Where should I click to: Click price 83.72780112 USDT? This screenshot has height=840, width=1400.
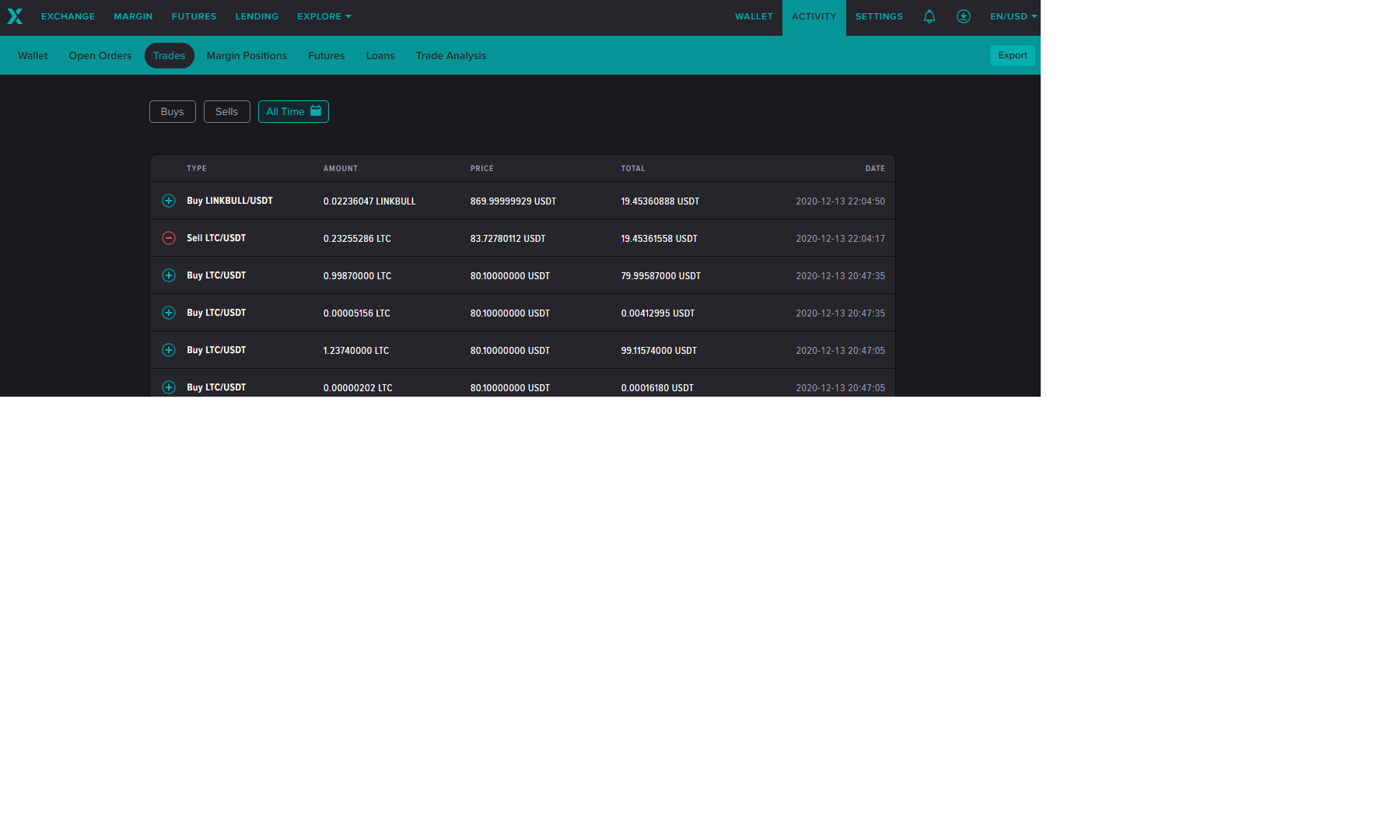click(x=508, y=238)
